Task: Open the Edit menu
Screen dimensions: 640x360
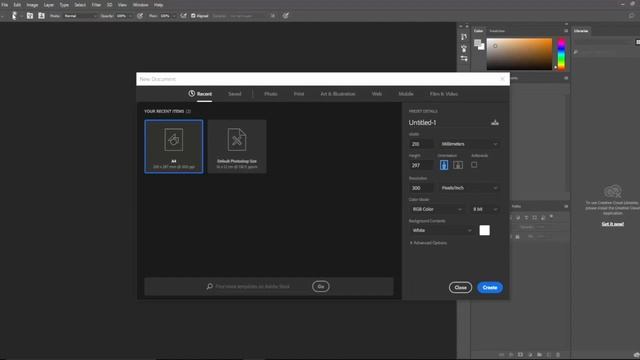Action: [x=17, y=5]
